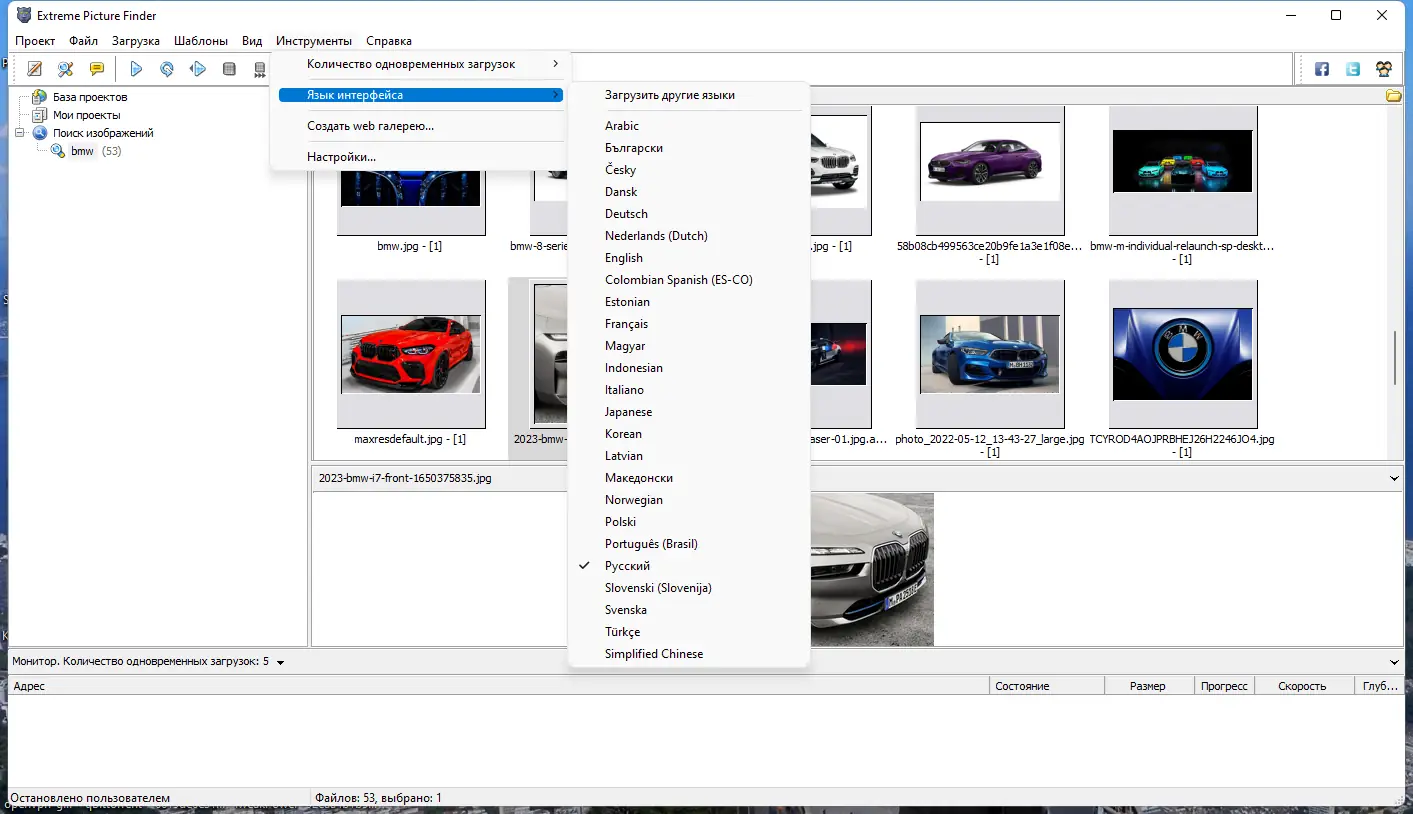Click the group of people community icon
This screenshot has width=1413, height=814.
coord(1384,69)
